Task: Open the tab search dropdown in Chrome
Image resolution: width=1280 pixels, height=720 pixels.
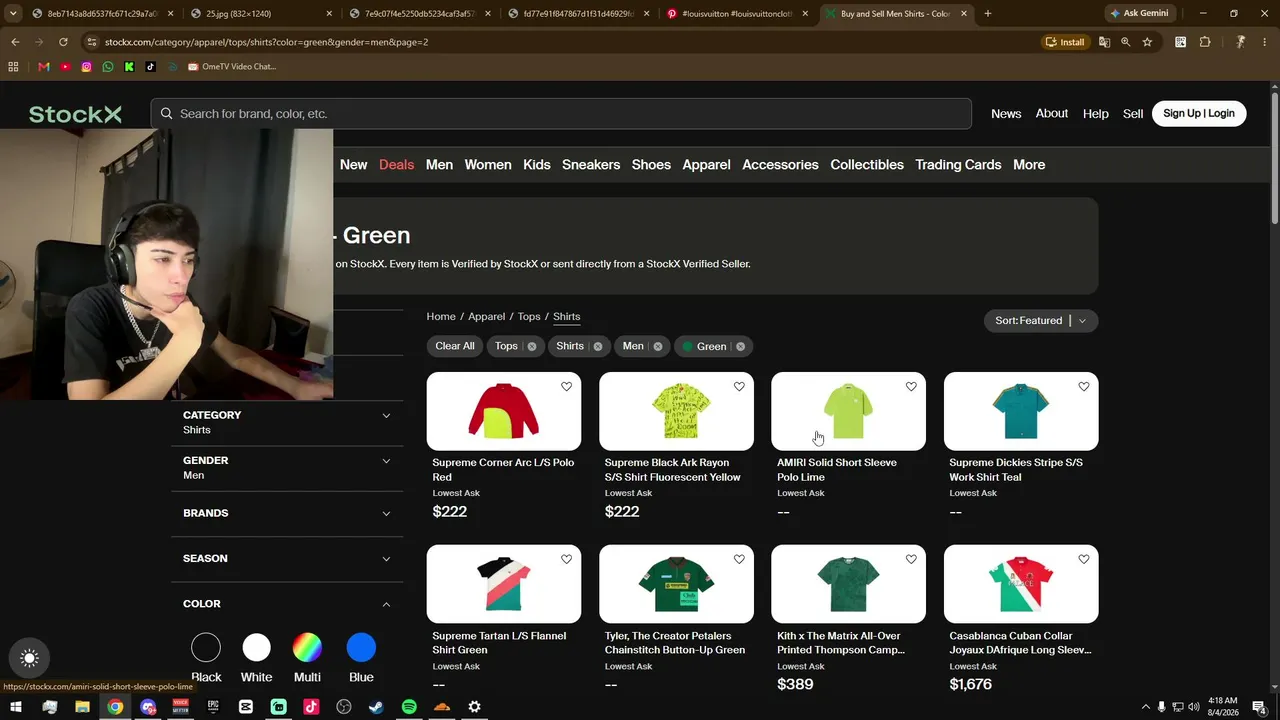Action: [13, 14]
